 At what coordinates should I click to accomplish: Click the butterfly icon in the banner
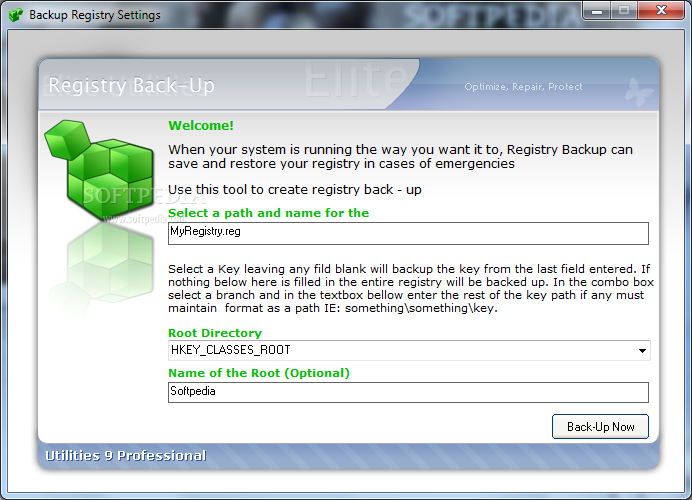point(638,92)
